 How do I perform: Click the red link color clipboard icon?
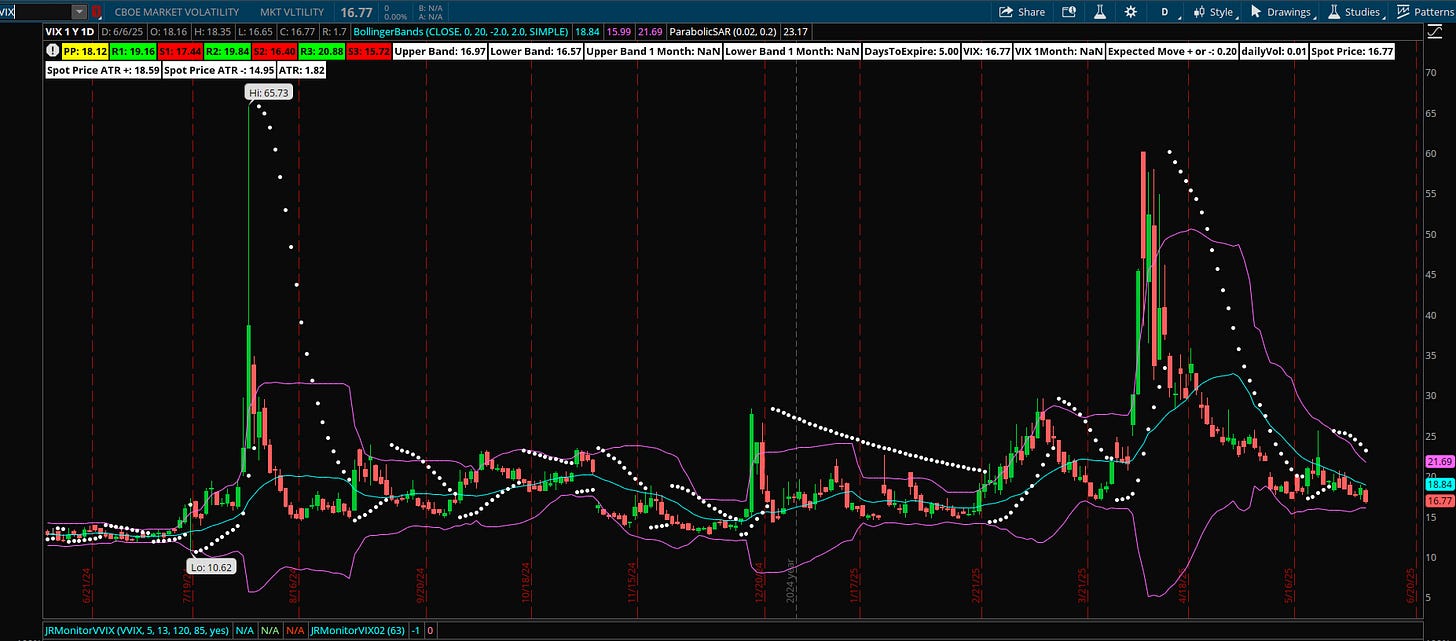(96, 12)
